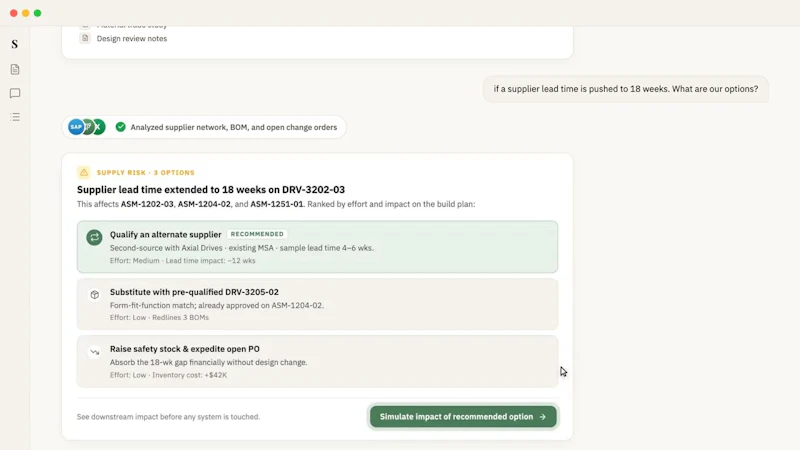Screen dimensions: 800x450
Task: Click Form-fit-function match description text
Action: pyautogui.click(x=217, y=306)
